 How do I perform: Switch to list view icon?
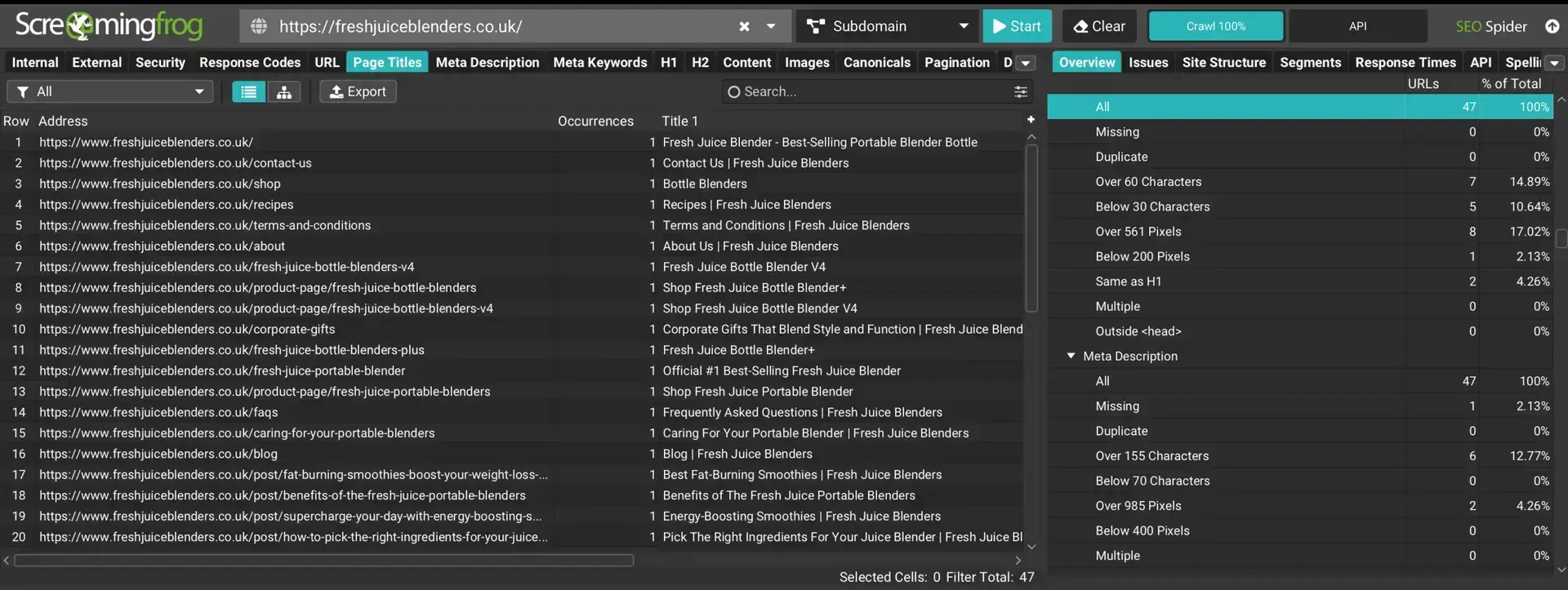(x=248, y=92)
